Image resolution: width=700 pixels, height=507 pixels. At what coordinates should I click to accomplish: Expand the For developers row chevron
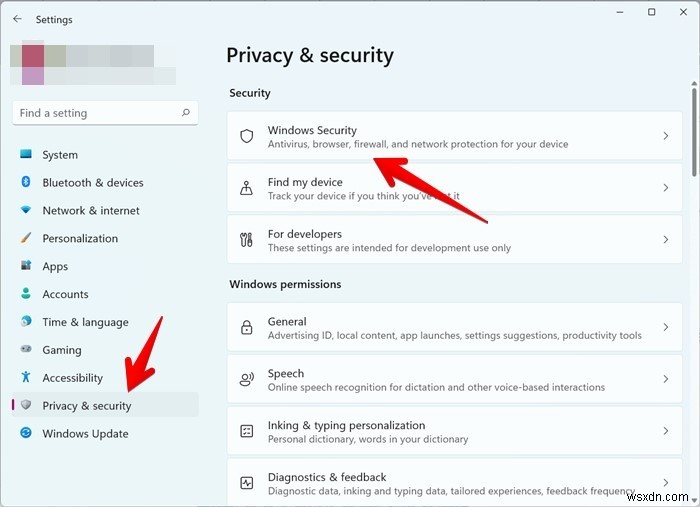click(666, 240)
